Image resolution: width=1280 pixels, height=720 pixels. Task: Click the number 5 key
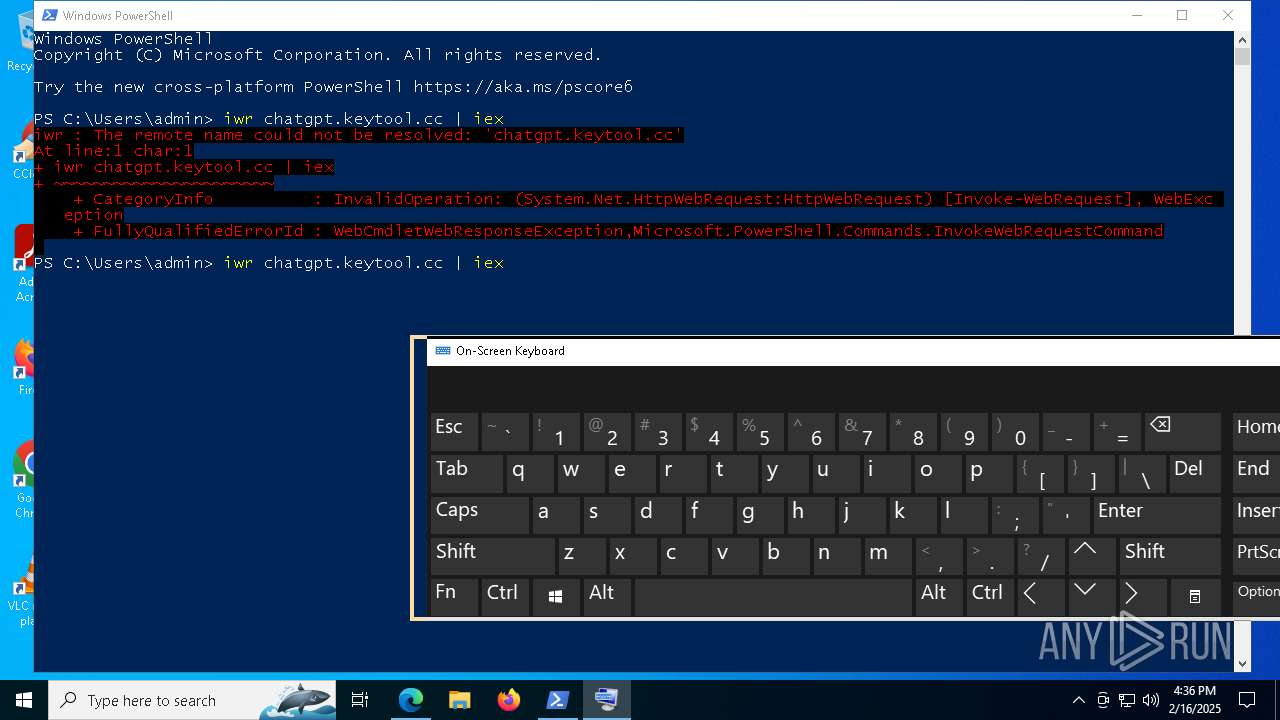(x=760, y=432)
